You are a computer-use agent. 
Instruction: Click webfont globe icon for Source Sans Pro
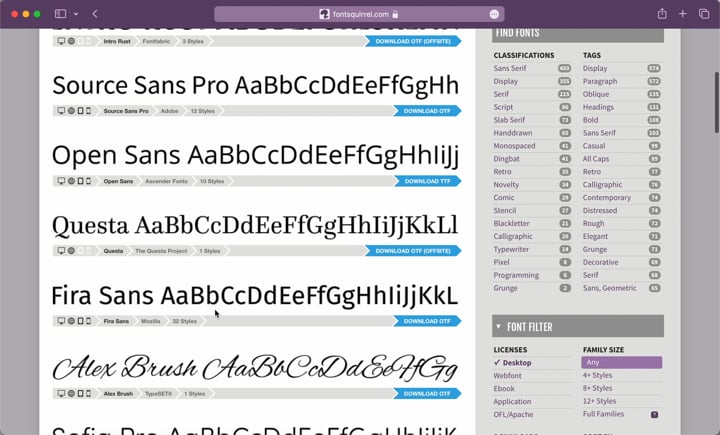pyautogui.click(x=71, y=111)
